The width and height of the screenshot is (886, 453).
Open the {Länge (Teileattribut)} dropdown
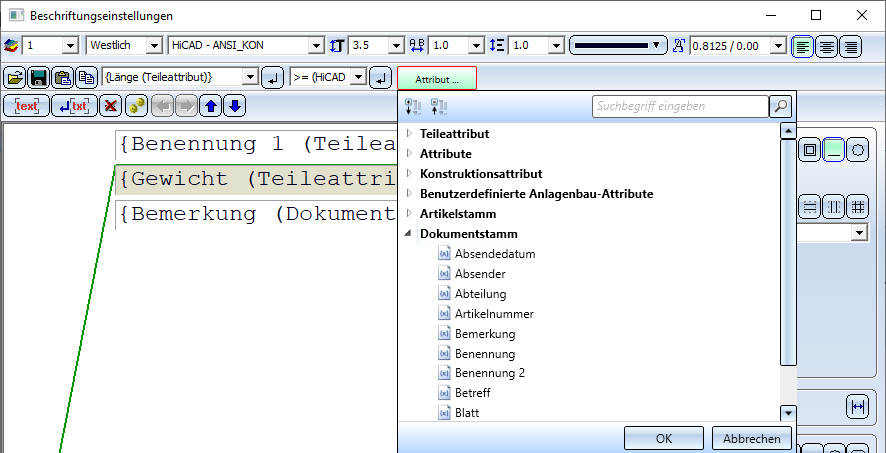click(x=250, y=78)
